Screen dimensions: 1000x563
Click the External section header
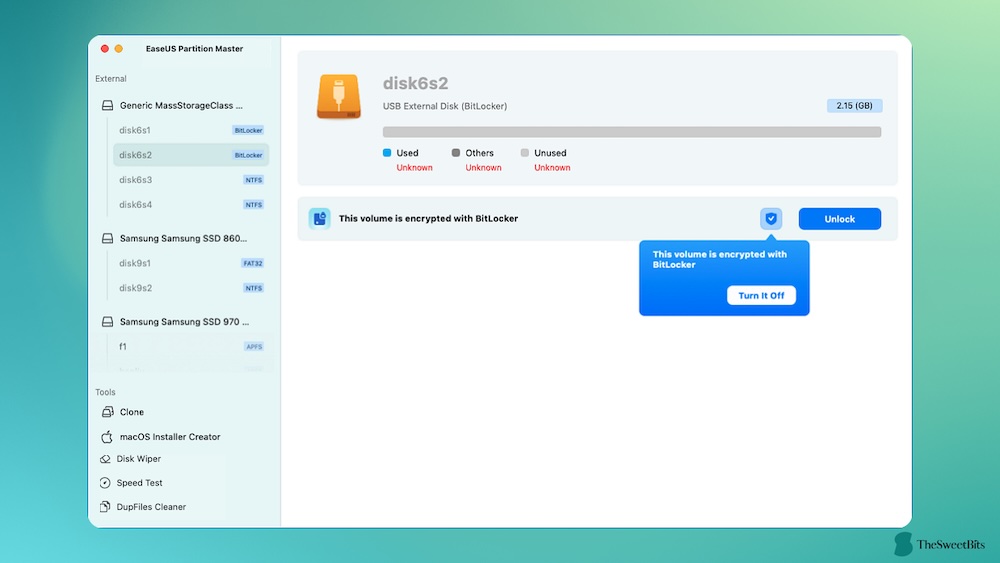point(111,79)
